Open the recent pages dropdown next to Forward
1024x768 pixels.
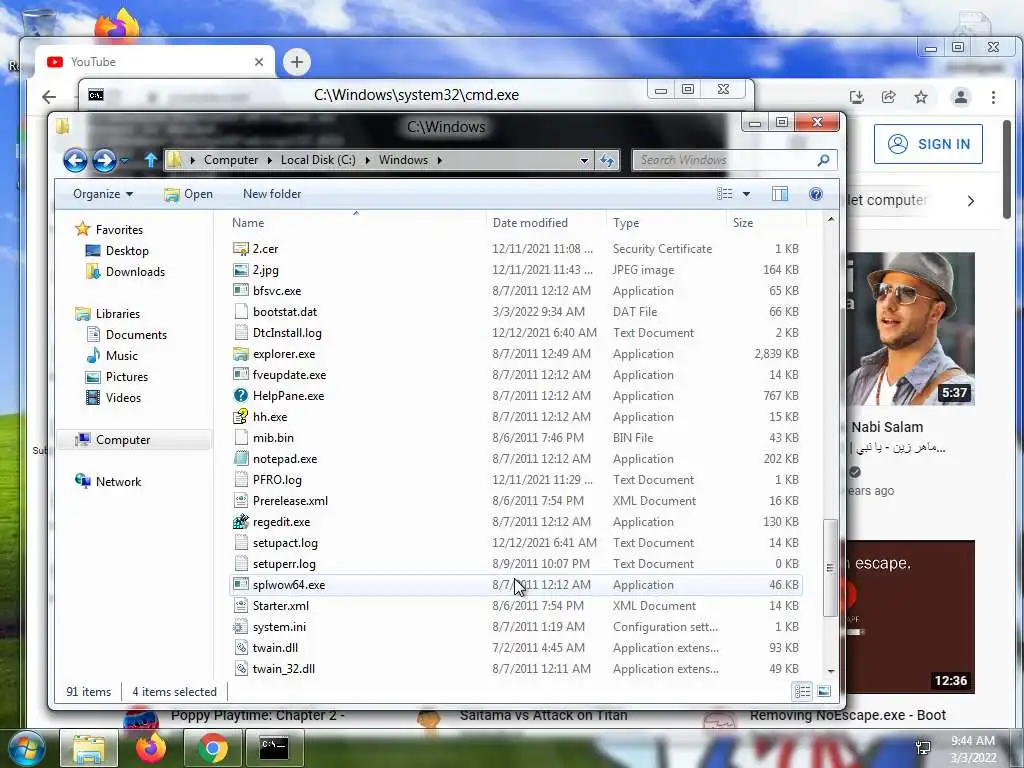click(125, 160)
